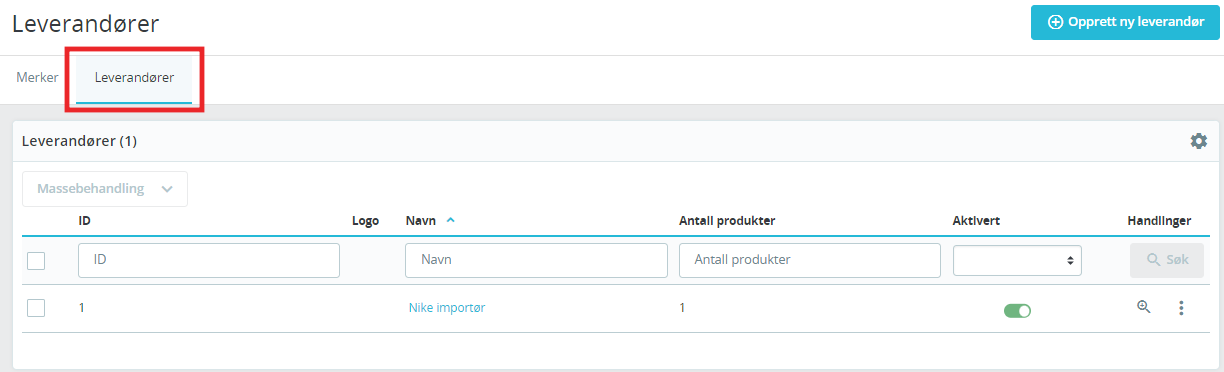
Task: Sort by the Navn column header
Action: (422, 220)
